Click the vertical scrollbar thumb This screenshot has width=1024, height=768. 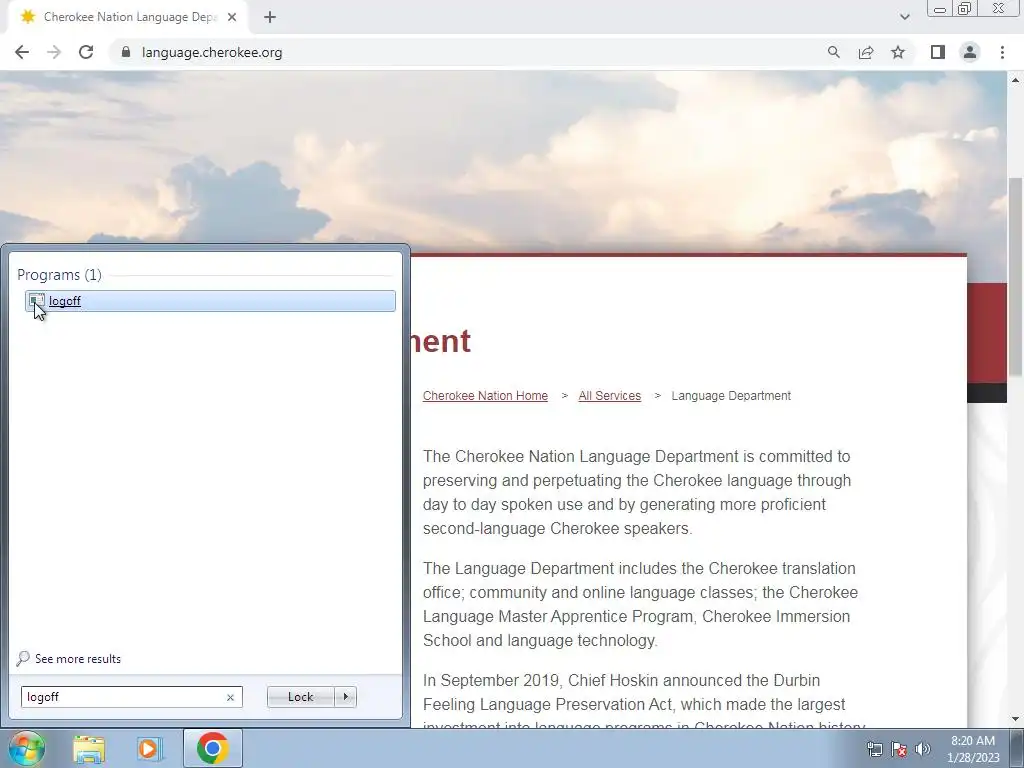click(1016, 277)
